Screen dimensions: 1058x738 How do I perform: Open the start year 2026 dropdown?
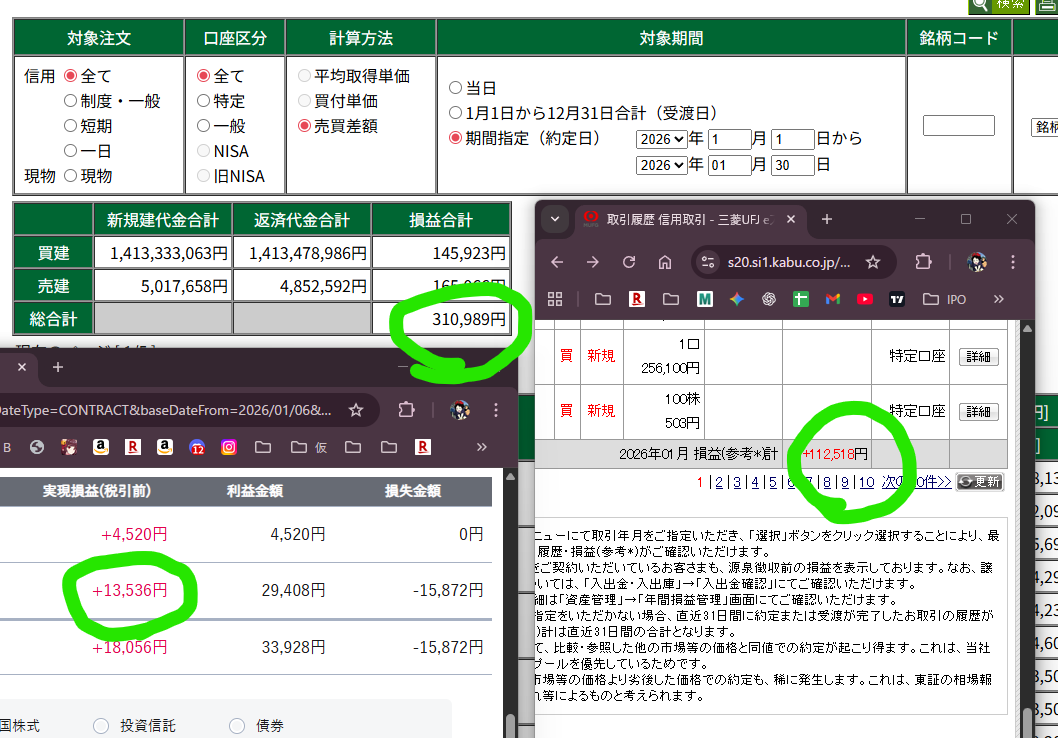click(661, 139)
